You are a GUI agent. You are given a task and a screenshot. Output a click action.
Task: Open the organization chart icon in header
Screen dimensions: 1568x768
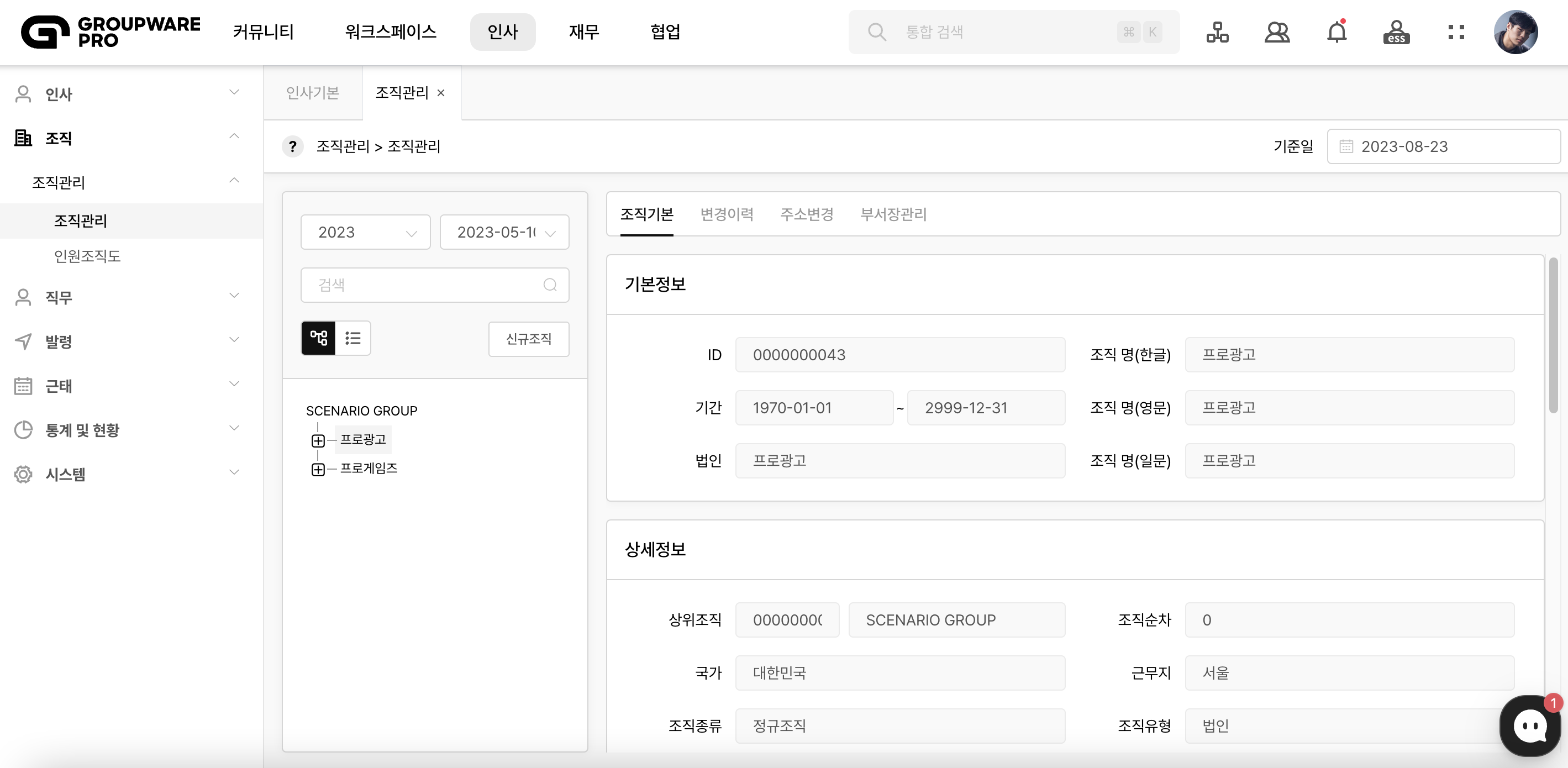[x=1217, y=32]
